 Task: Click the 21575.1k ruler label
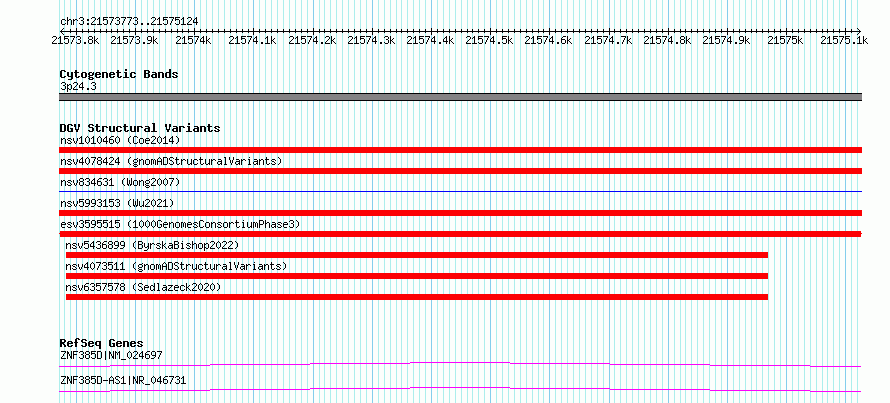click(x=844, y=40)
